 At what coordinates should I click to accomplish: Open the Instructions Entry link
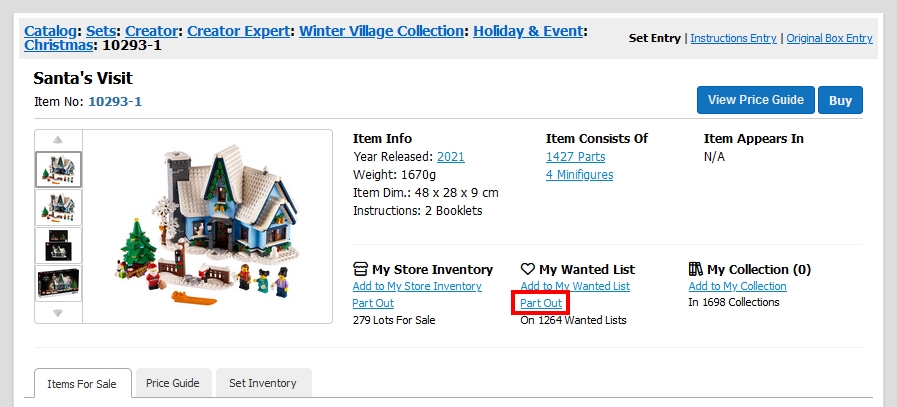733,39
